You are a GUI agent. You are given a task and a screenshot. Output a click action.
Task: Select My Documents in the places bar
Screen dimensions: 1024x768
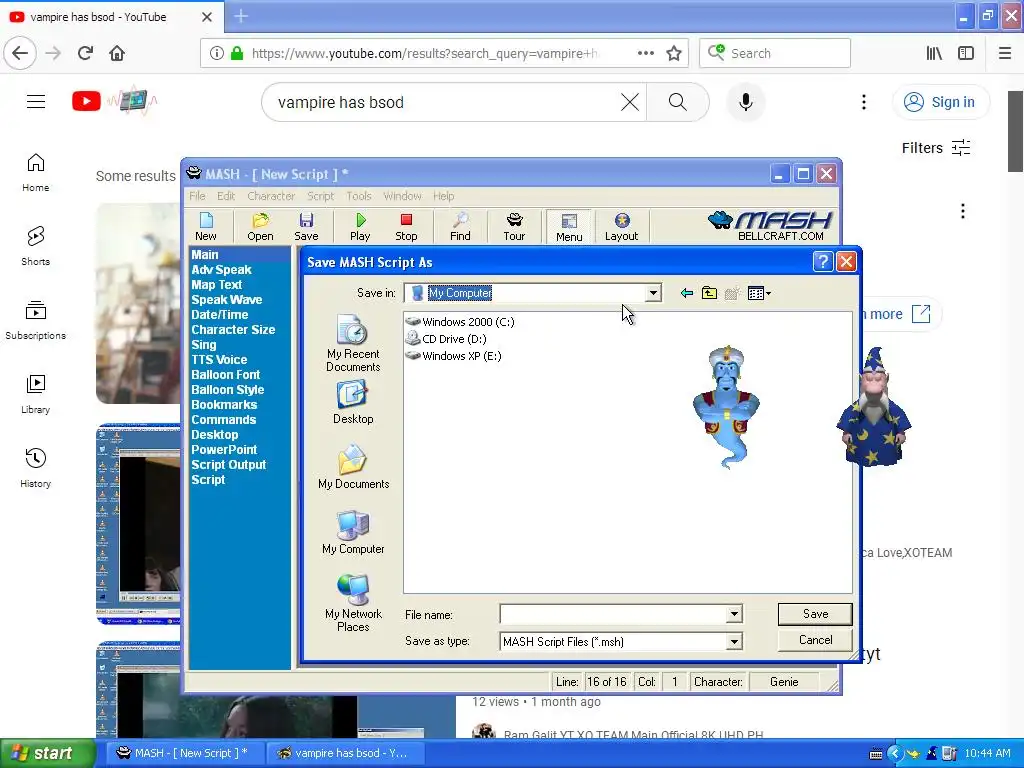pyautogui.click(x=353, y=467)
